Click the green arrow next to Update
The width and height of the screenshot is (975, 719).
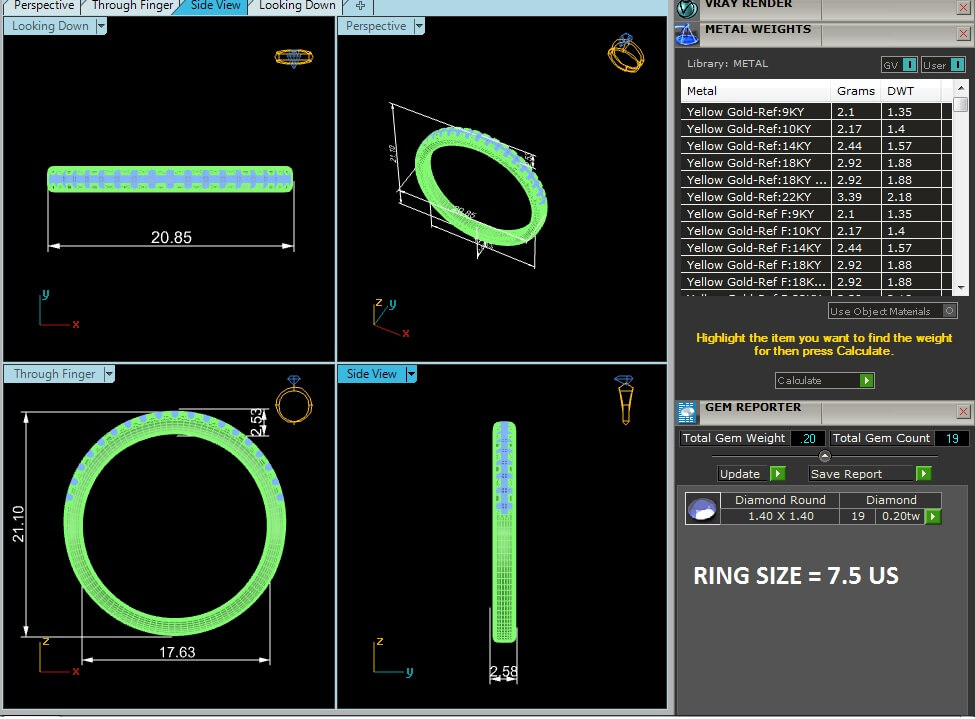pos(777,474)
